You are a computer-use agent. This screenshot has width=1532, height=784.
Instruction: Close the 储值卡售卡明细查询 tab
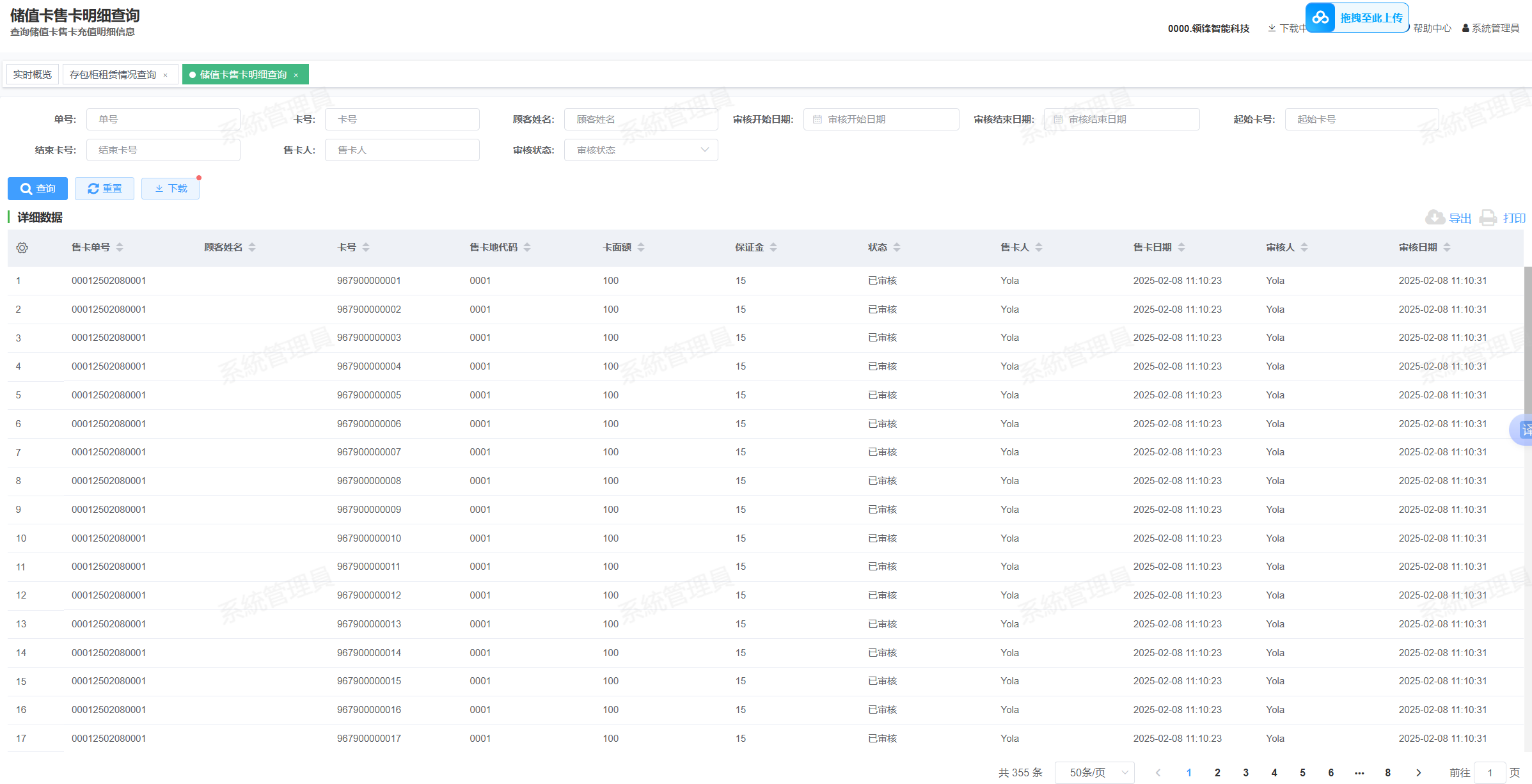tap(296, 75)
